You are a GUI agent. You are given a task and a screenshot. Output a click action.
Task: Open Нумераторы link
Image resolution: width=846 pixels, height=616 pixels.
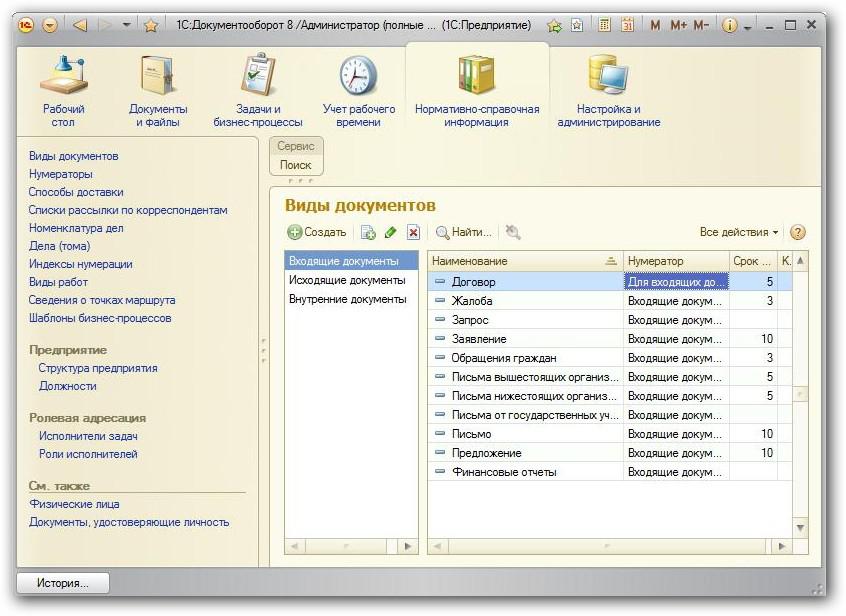[x=60, y=174]
